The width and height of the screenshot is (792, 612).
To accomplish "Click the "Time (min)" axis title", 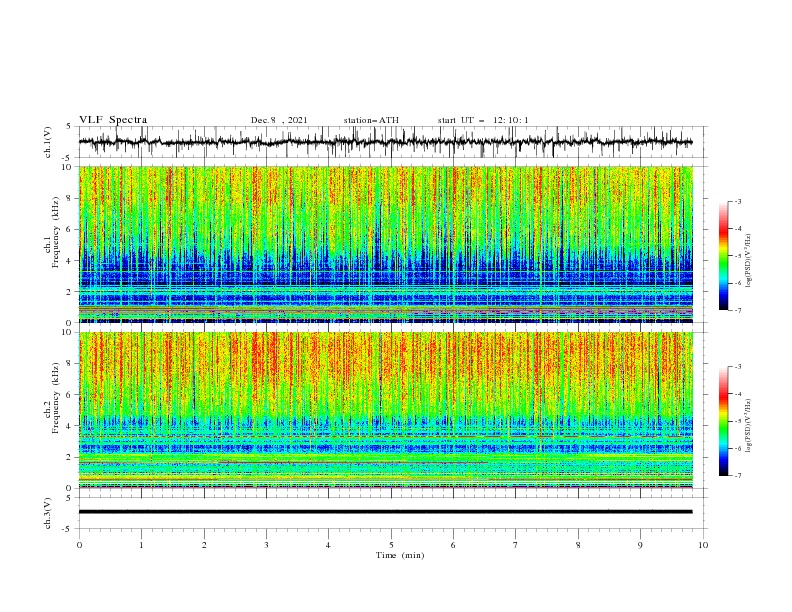I will [400, 555].
